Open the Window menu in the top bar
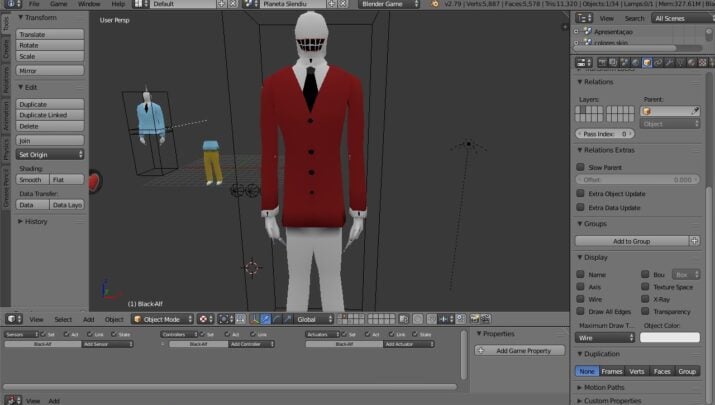Screen dimensions: 715x405 point(89,4)
